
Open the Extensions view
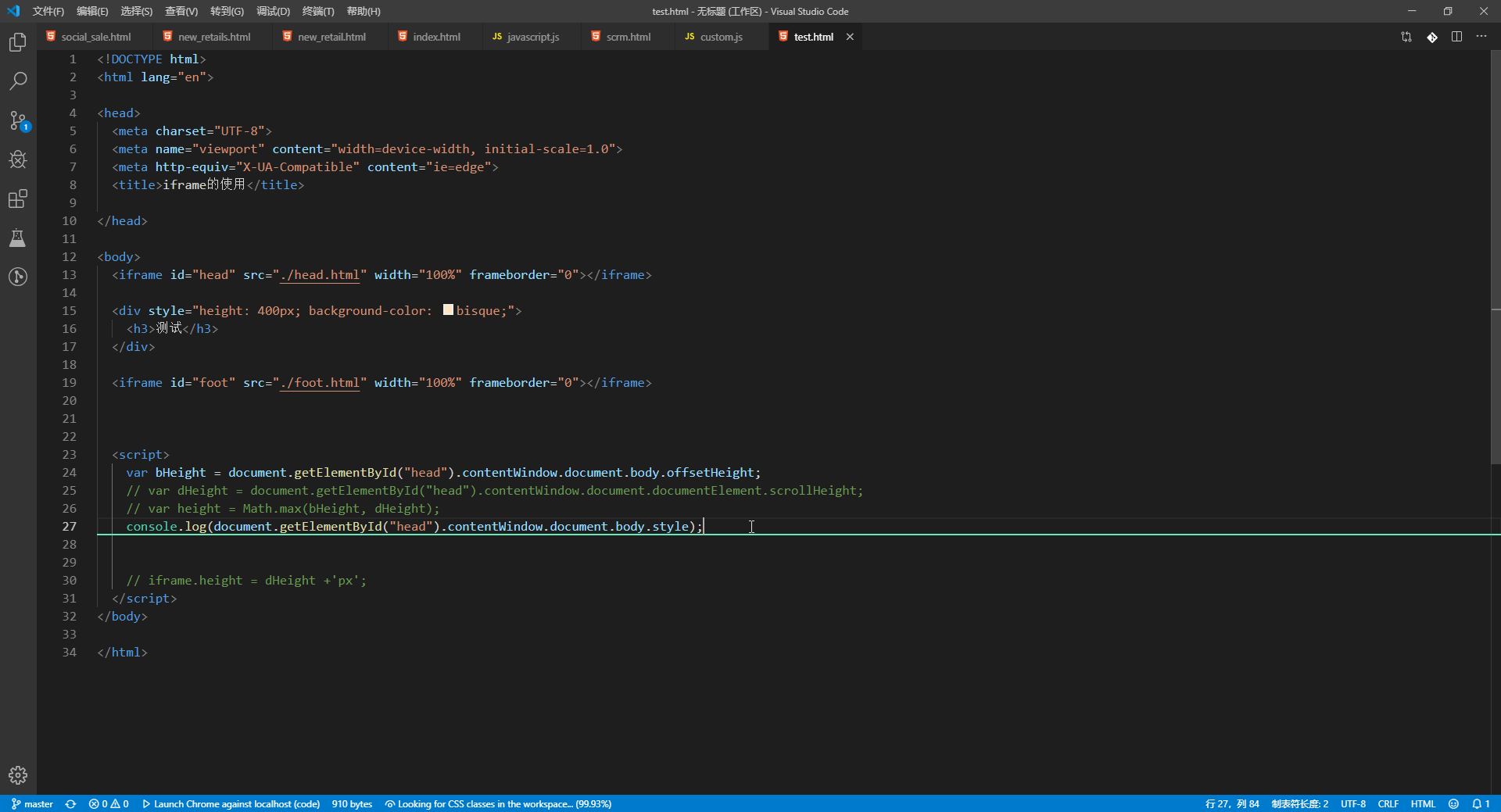pos(18,199)
